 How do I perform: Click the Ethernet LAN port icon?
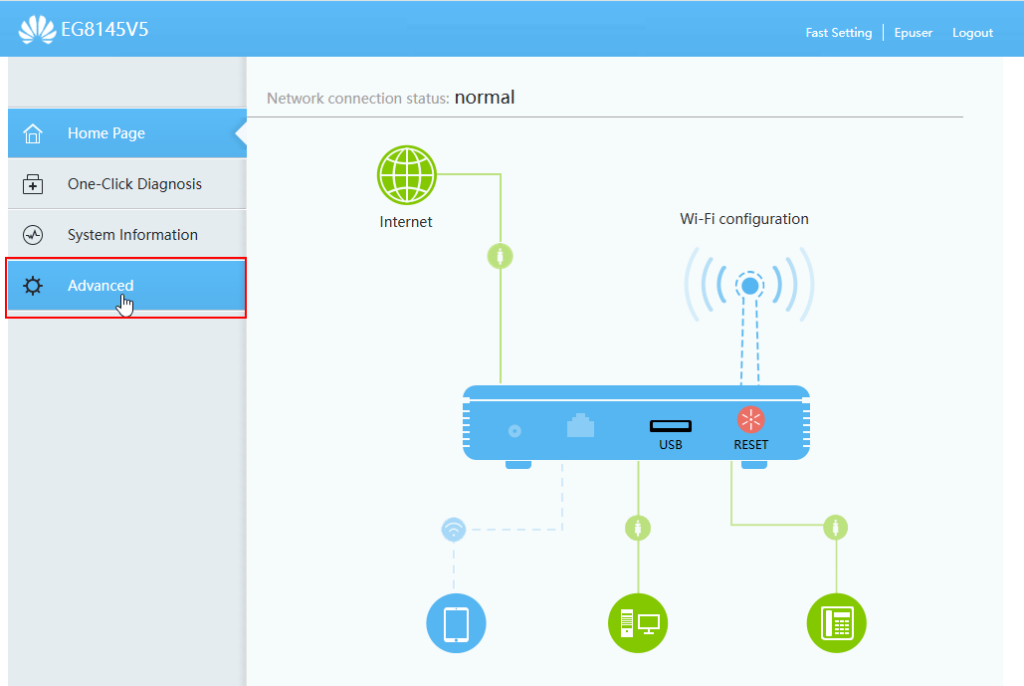point(580,426)
